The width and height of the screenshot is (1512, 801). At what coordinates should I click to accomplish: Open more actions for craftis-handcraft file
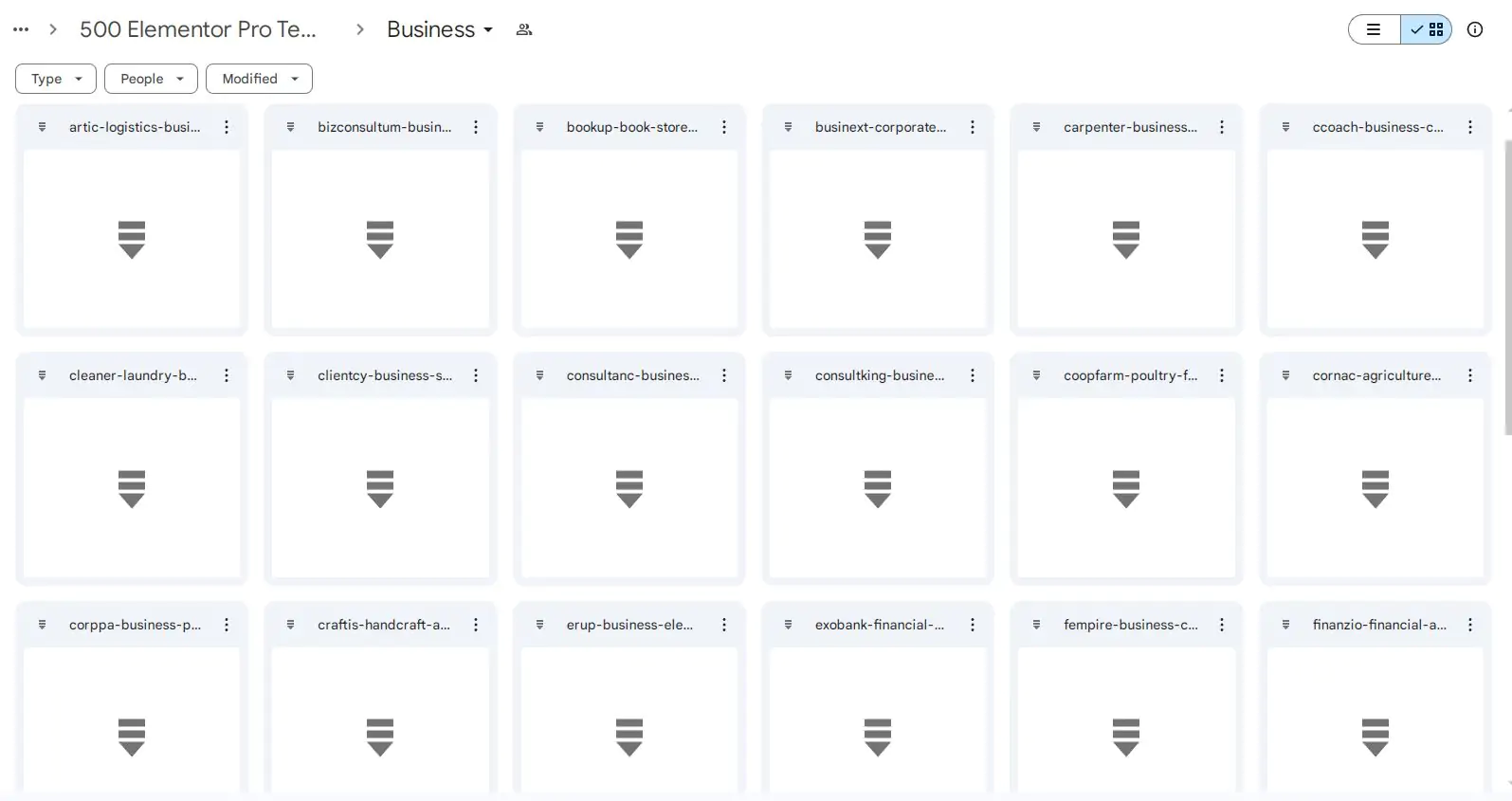(x=476, y=625)
